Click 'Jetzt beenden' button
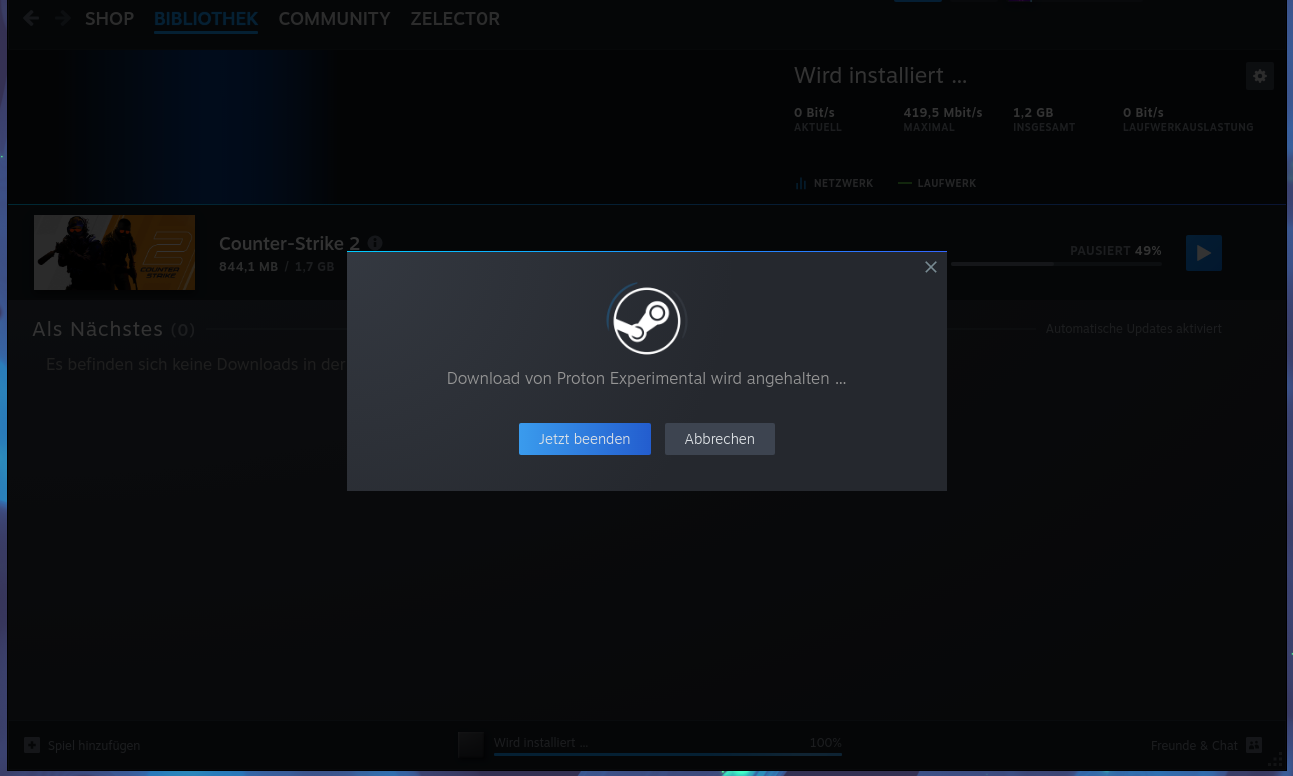Image resolution: width=1293 pixels, height=776 pixels. [x=584, y=439]
